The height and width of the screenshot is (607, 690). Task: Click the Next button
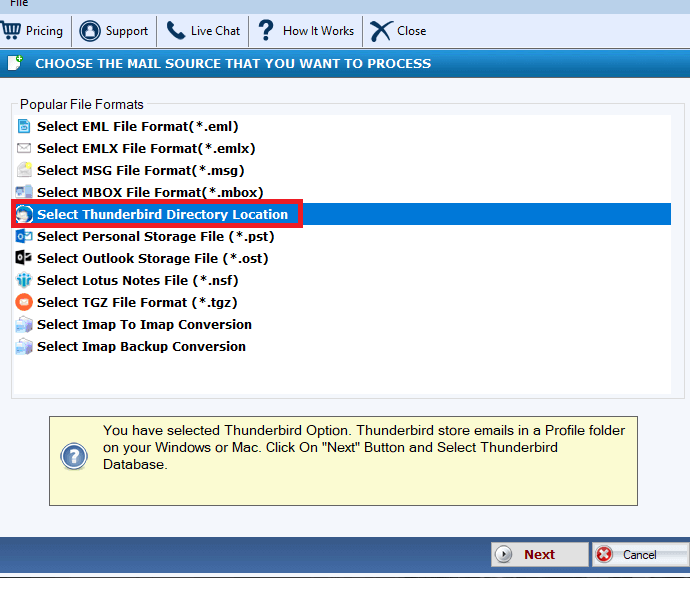(x=540, y=554)
